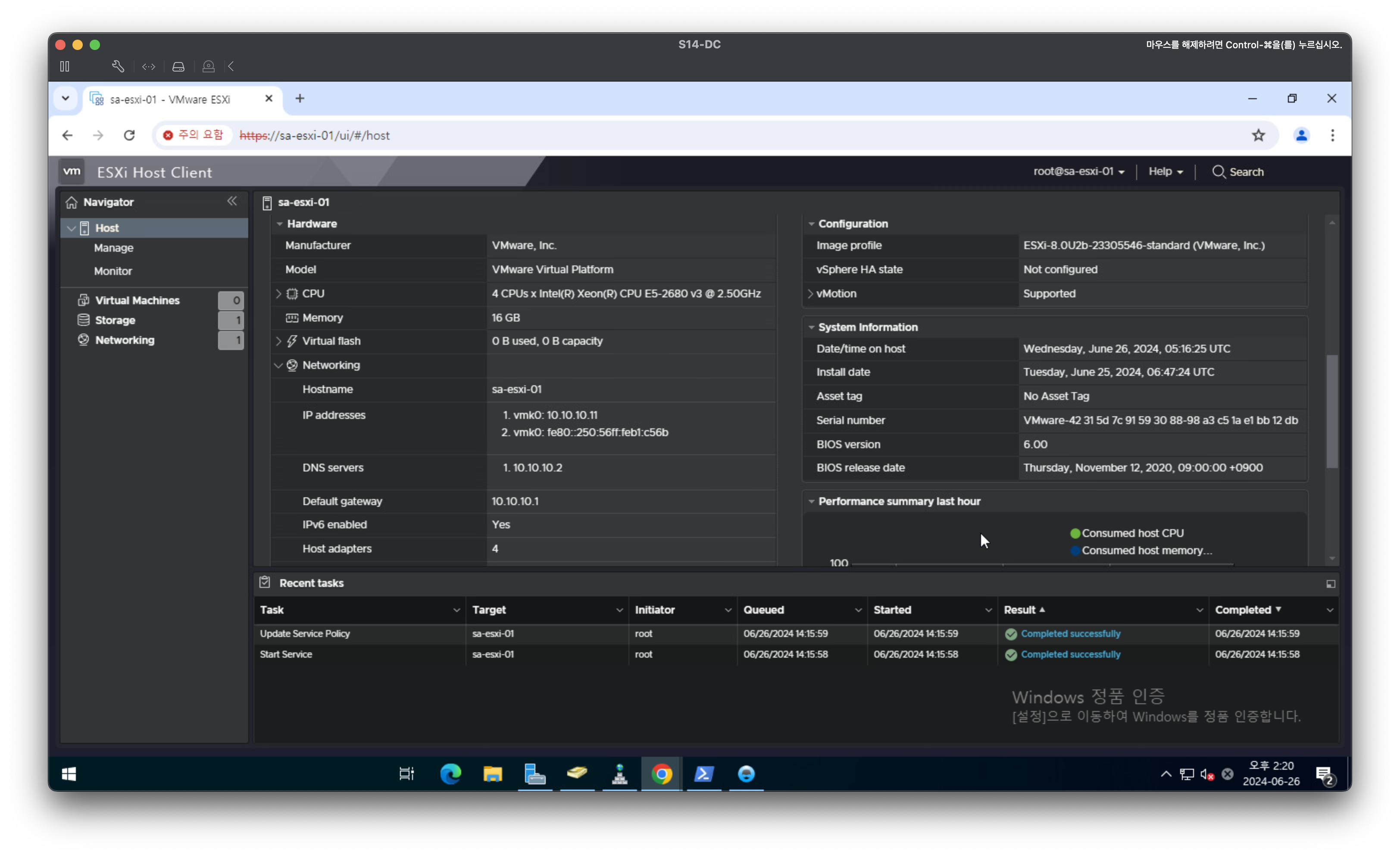The image size is (1400, 855).
Task: Expand the vMotion configuration row
Action: coord(810,294)
